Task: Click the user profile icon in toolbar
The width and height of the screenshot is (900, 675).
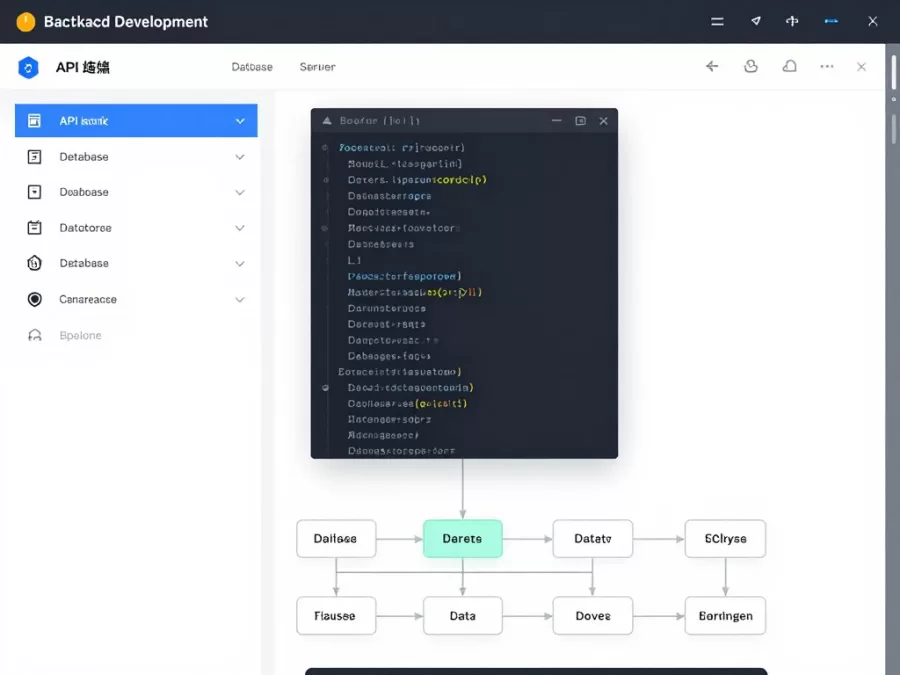Action: click(x=751, y=67)
